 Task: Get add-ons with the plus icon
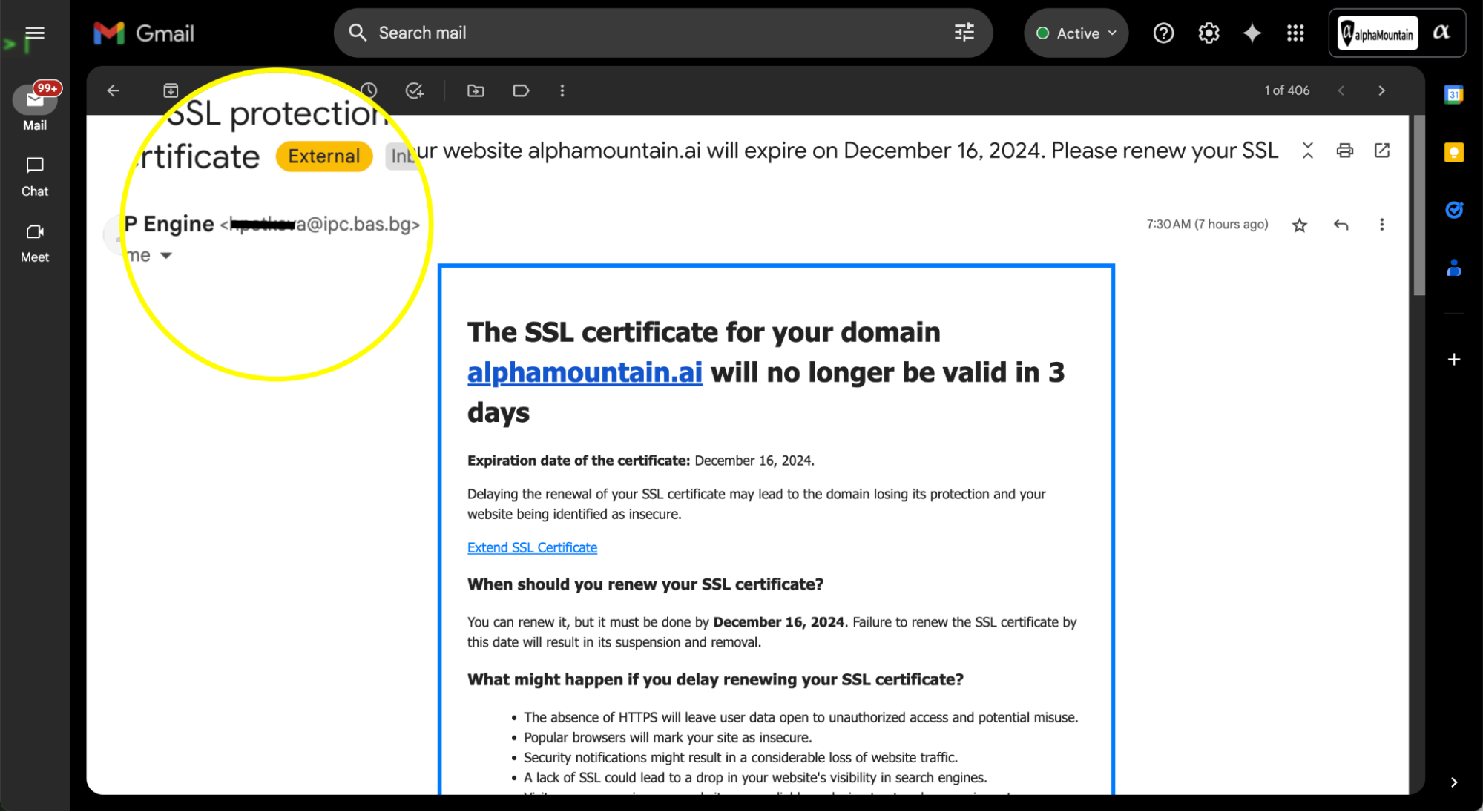(1453, 360)
